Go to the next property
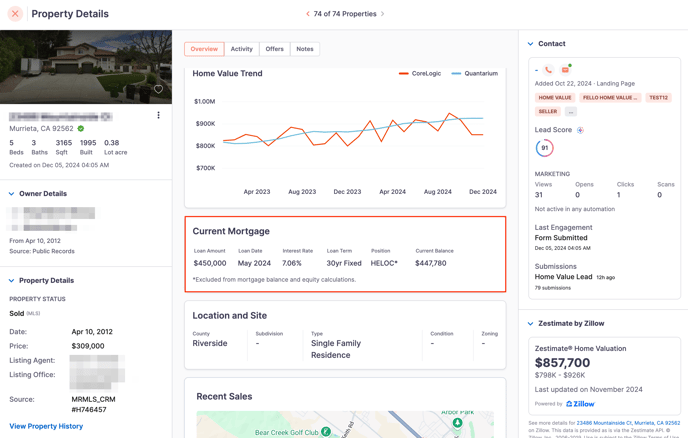This screenshot has width=688, height=438. pos(383,14)
